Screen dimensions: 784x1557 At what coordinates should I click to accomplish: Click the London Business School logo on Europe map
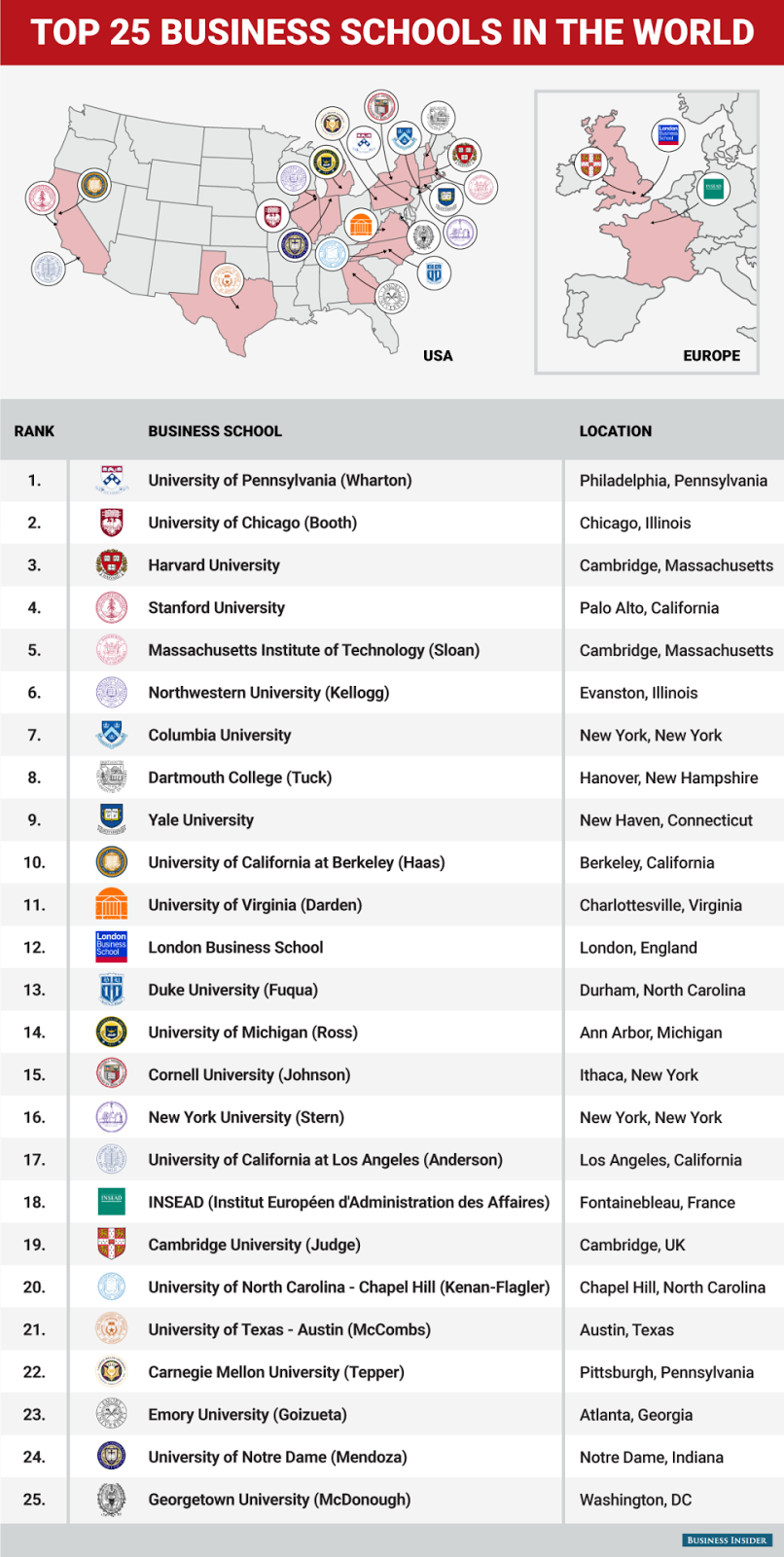(x=667, y=135)
